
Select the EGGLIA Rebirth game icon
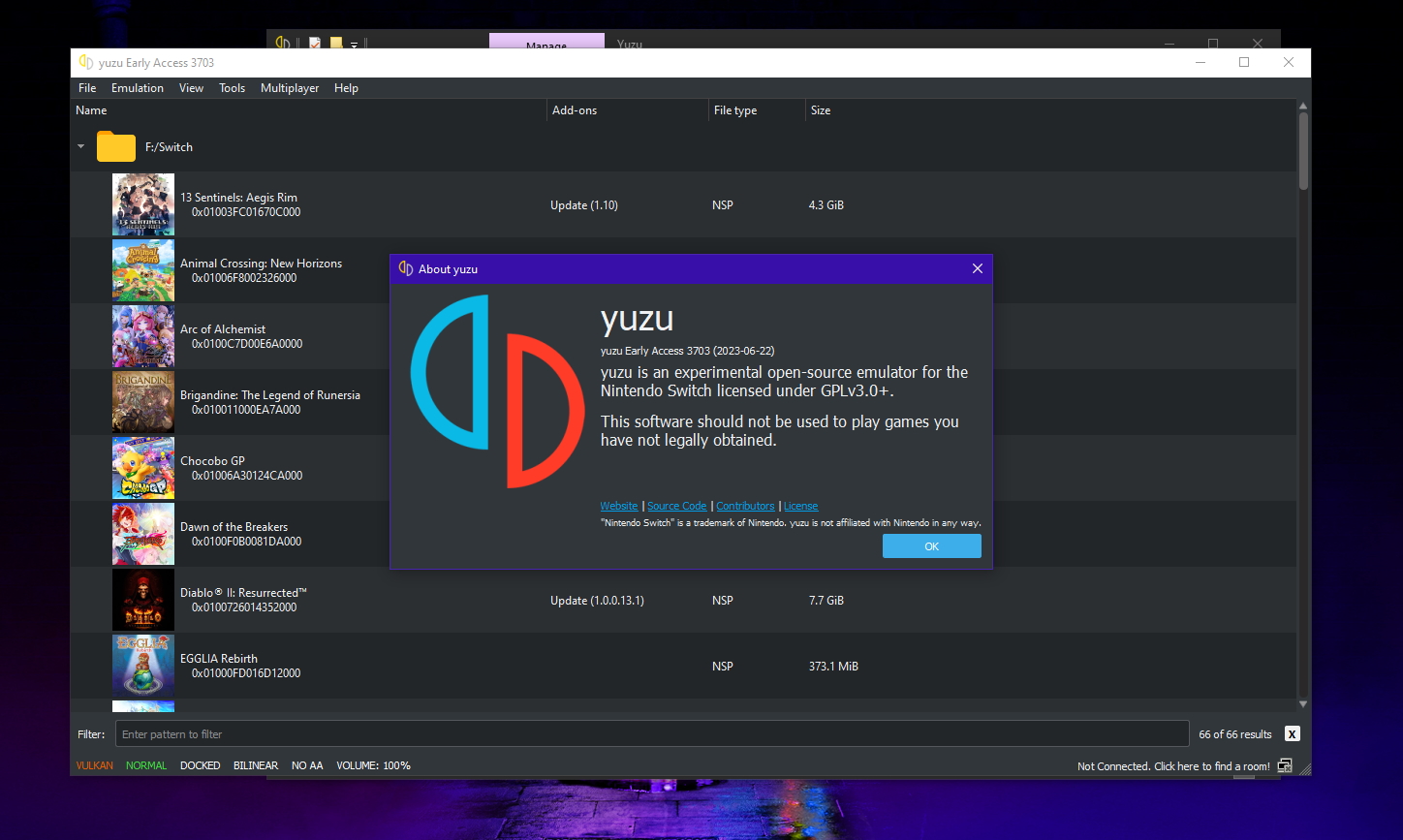click(143, 666)
